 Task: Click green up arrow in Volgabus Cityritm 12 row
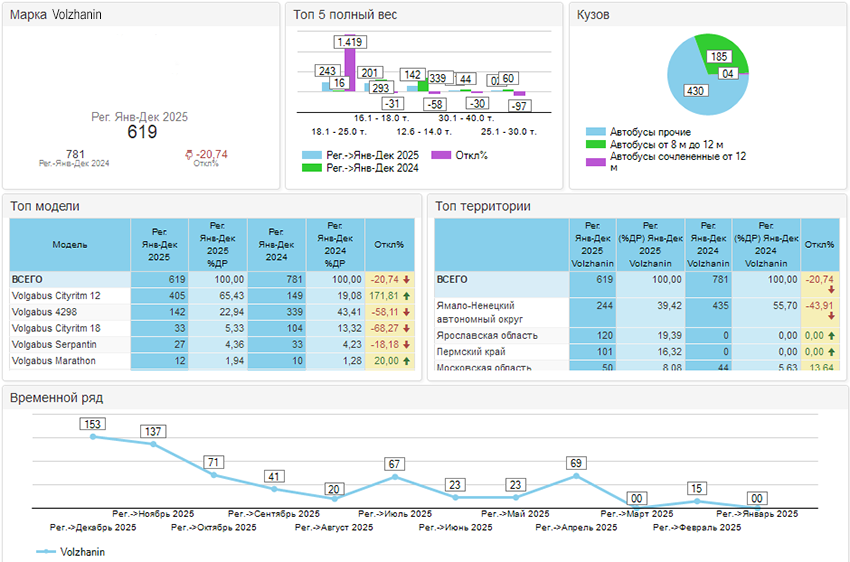tap(407, 297)
